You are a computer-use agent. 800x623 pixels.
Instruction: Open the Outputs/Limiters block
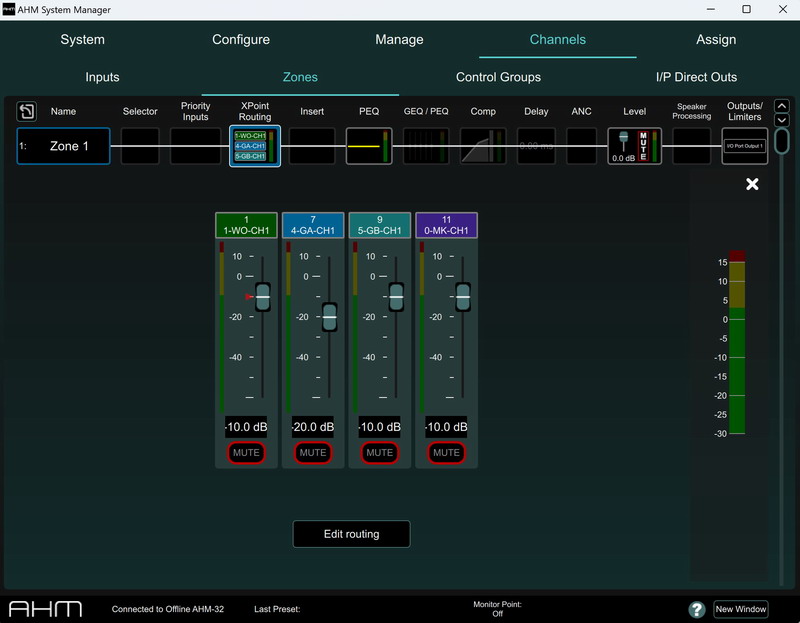[x=744, y=146]
